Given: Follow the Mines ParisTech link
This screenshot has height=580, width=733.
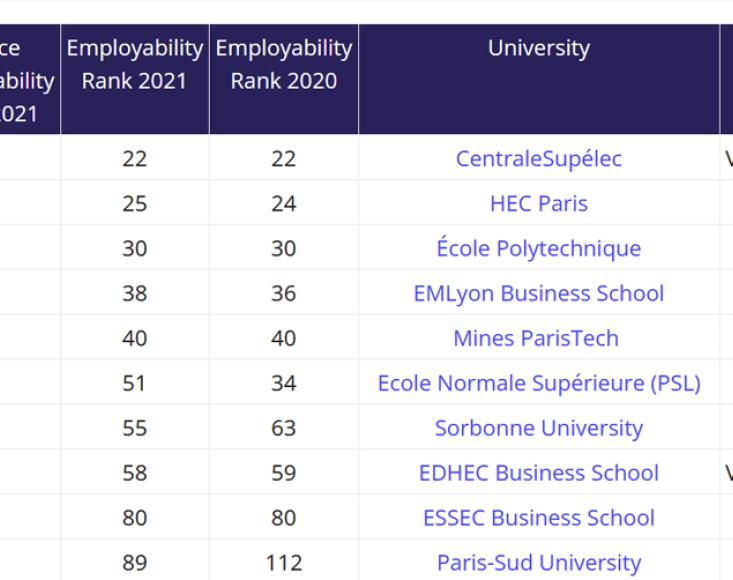Looking at the screenshot, I should [536, 338].
